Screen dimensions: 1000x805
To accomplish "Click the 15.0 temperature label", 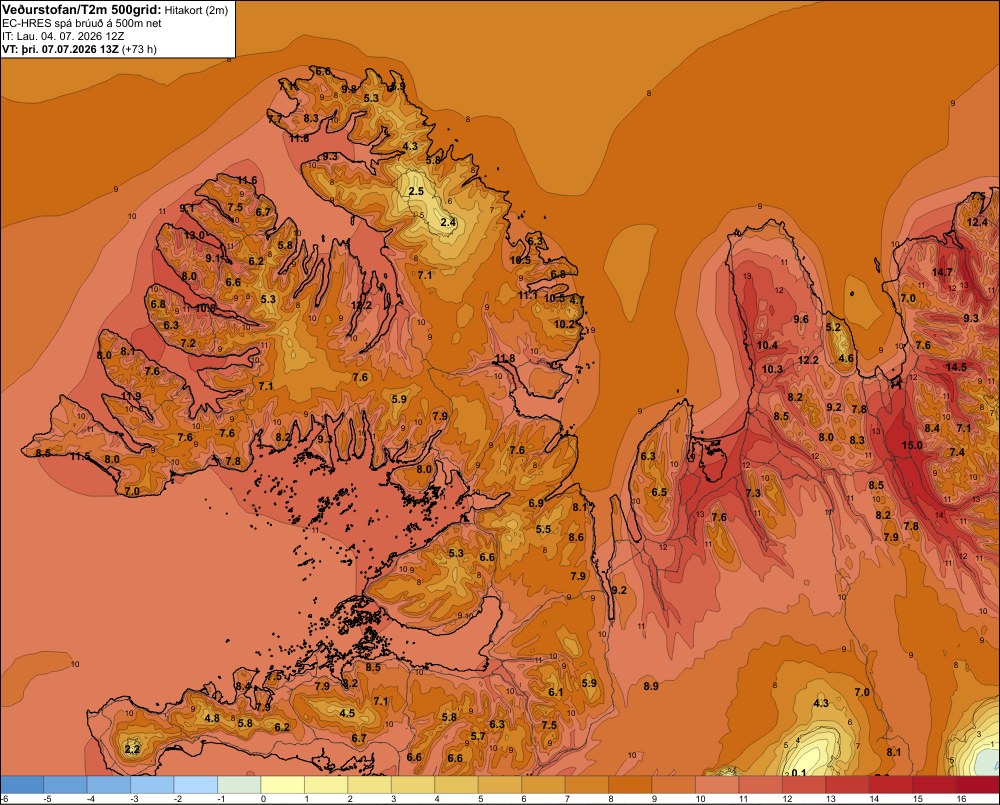I will [912, 445].
